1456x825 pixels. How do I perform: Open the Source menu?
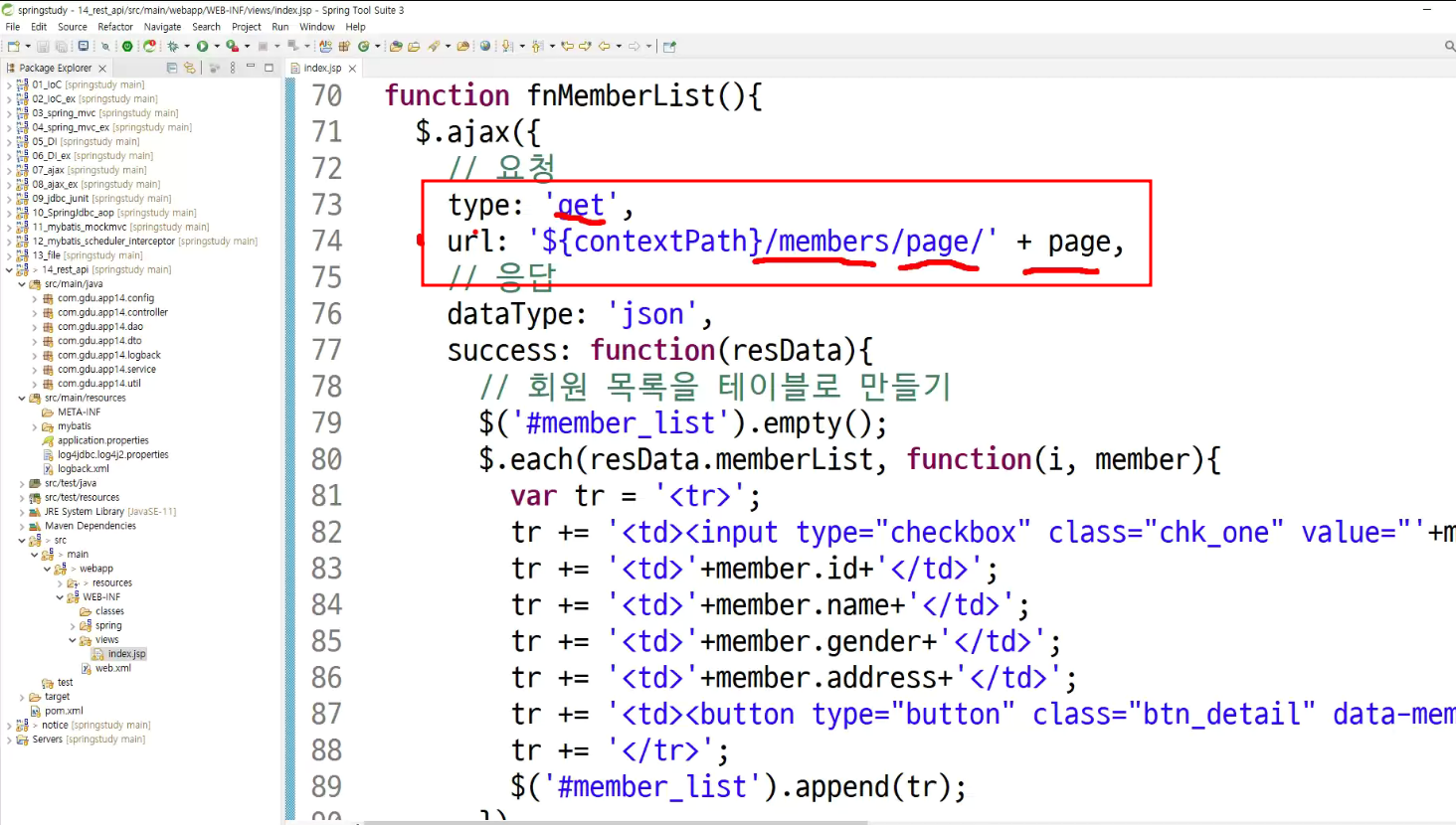pyautogui.click(x=73, y=27)
